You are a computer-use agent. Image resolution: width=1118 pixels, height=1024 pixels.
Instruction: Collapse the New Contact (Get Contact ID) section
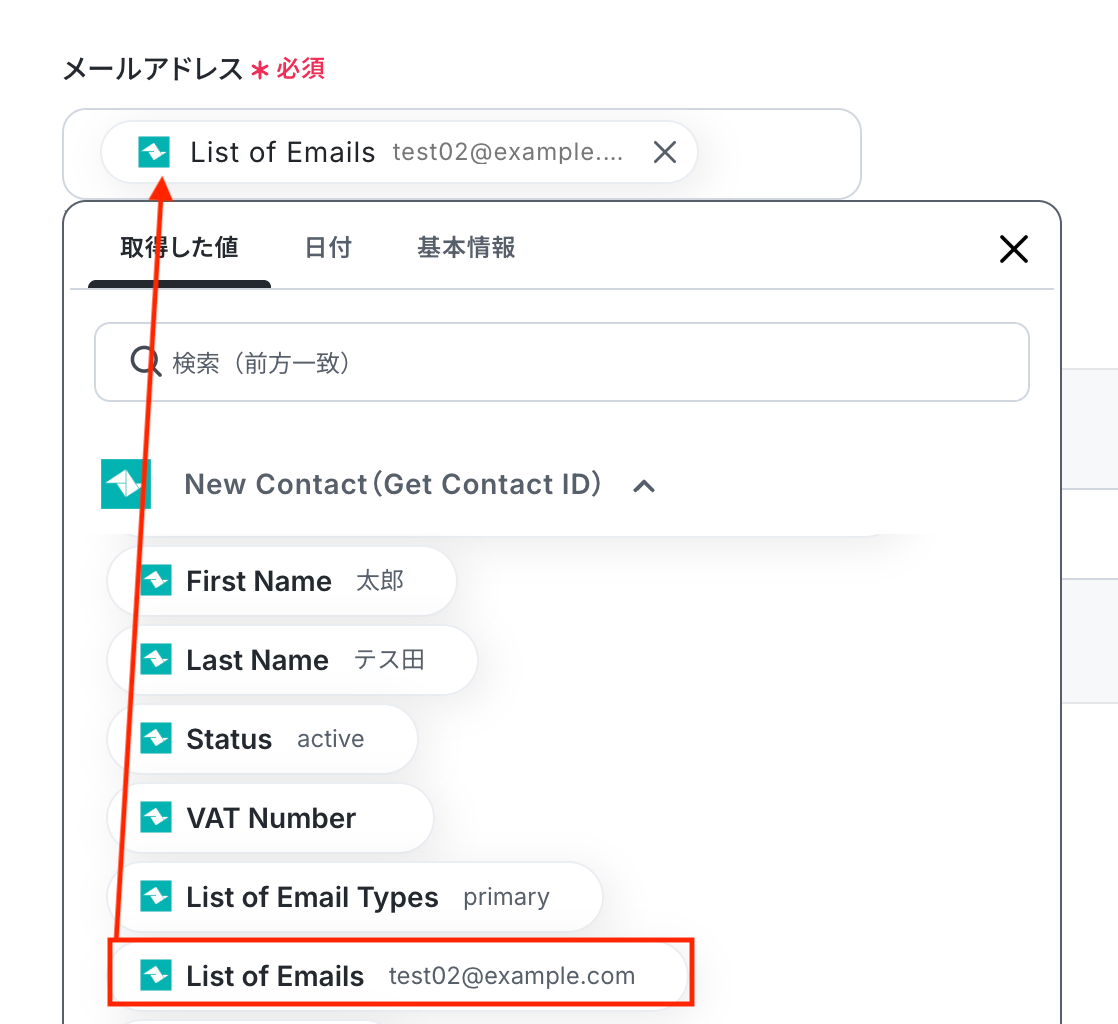pos(644,486)
